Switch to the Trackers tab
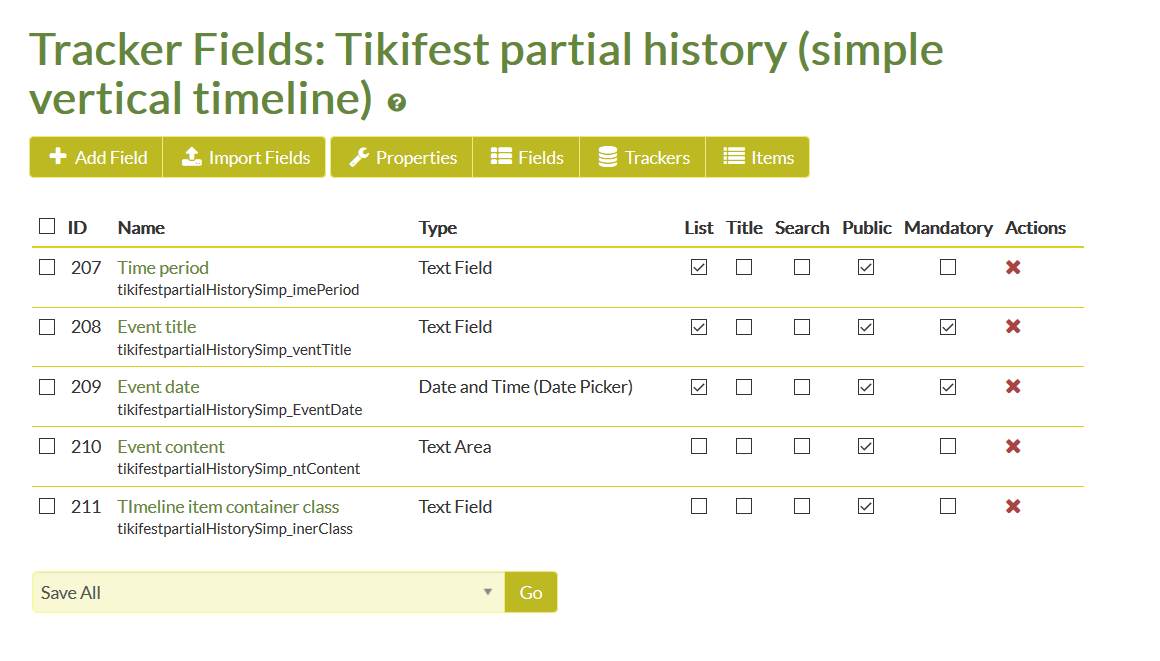This screenshot has height=661, width=1160. click(x=643, y=157)
